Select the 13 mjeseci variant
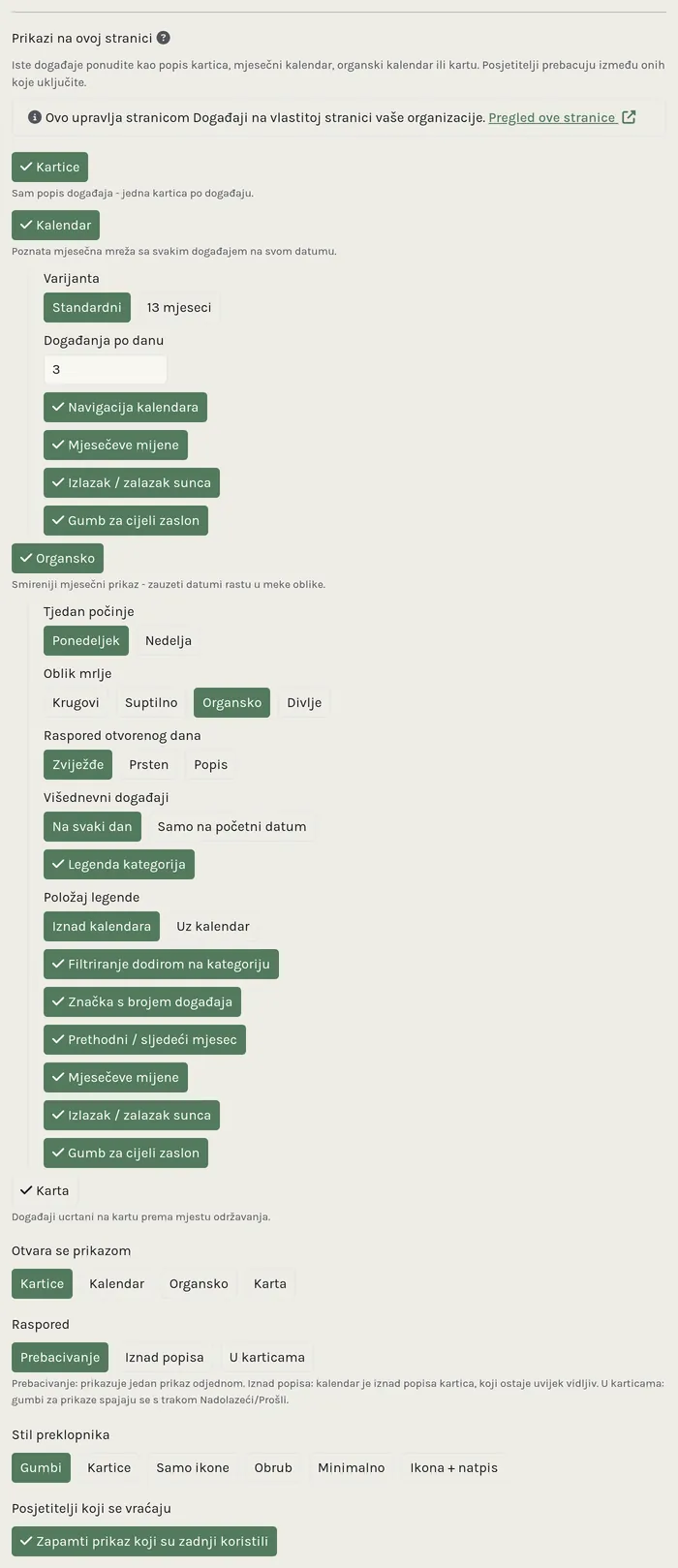678x1568 pixels. 179,307
